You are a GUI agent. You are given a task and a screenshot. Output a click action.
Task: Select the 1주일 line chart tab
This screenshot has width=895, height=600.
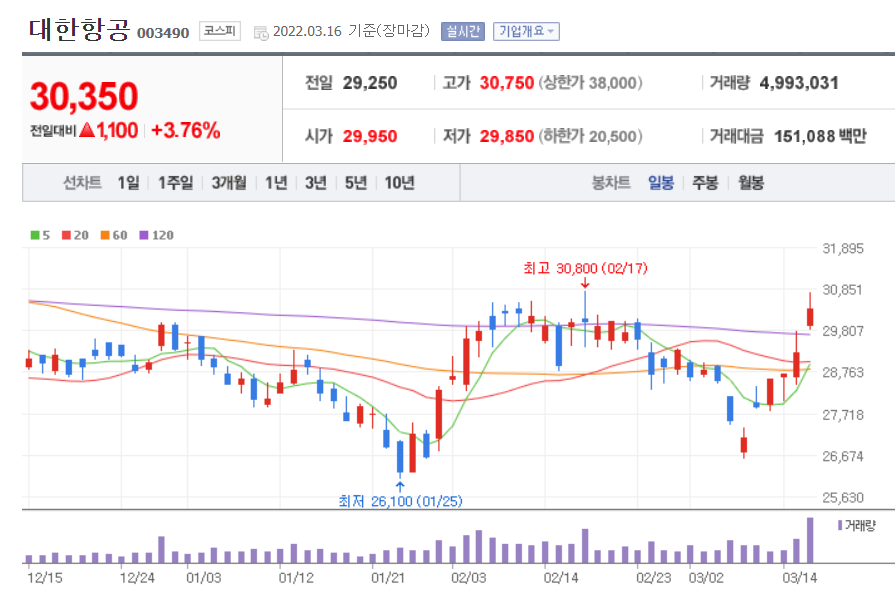[175, 183]
